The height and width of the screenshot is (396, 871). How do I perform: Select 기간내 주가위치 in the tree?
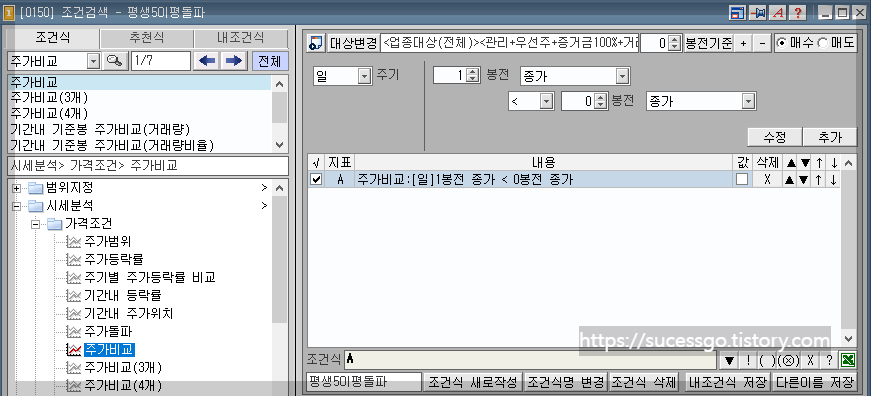pos(128,314)
